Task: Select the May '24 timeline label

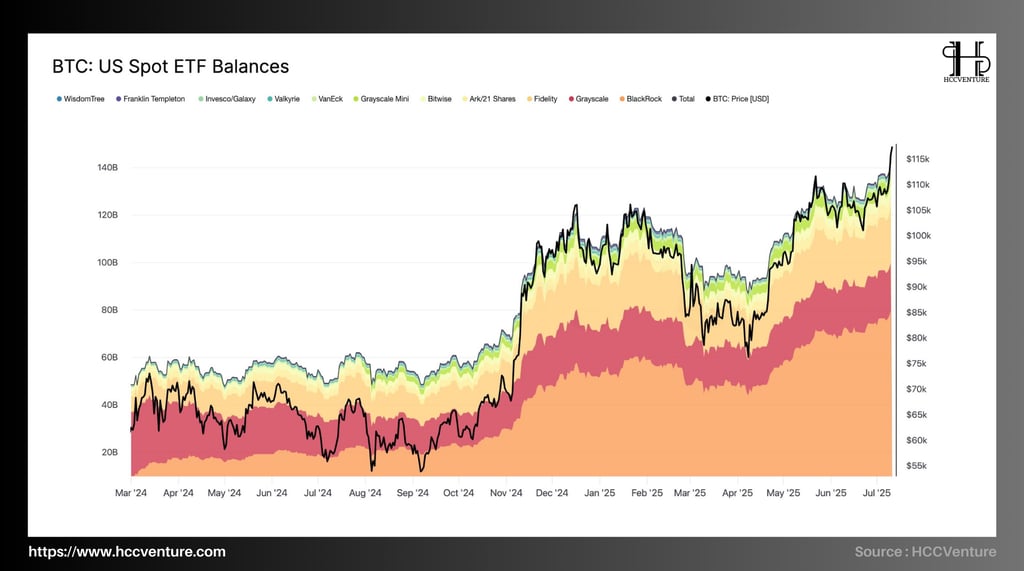Action: pos(224,493)
